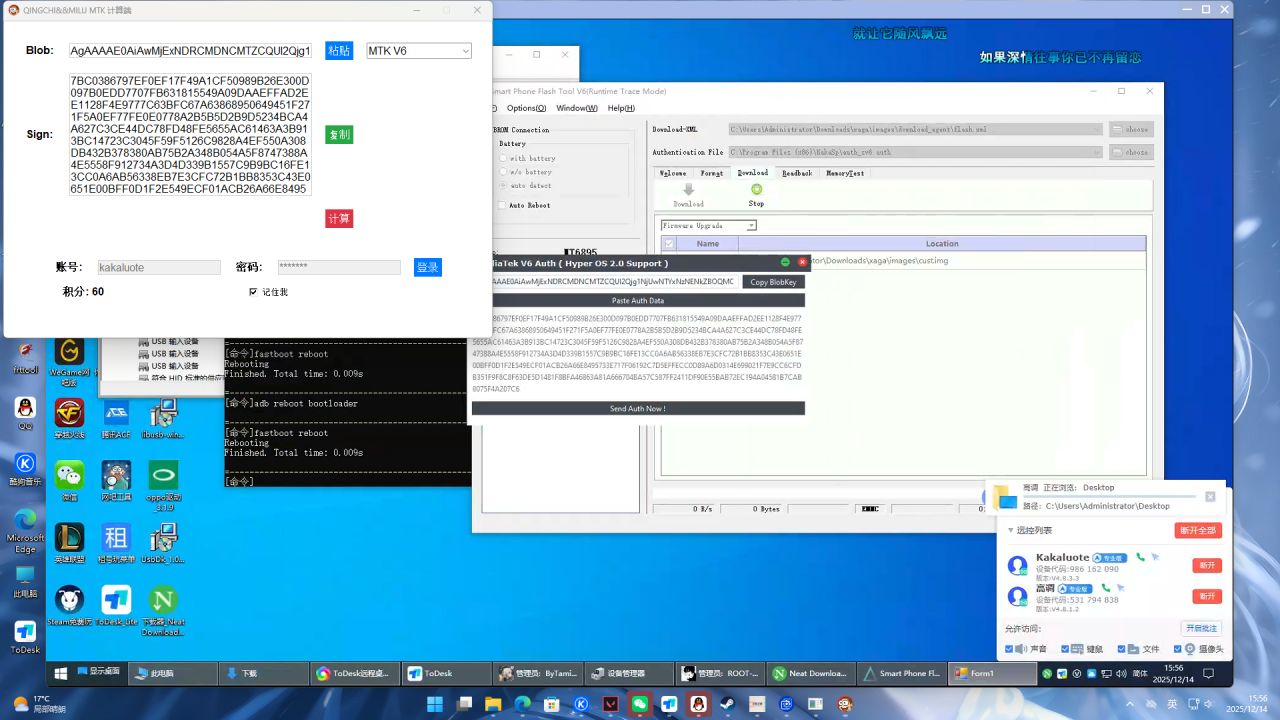Viewport: 1280px width, 720px height.
Task: Open Microsoft Edge desktop shortcut
Action: tap(25, 521)
